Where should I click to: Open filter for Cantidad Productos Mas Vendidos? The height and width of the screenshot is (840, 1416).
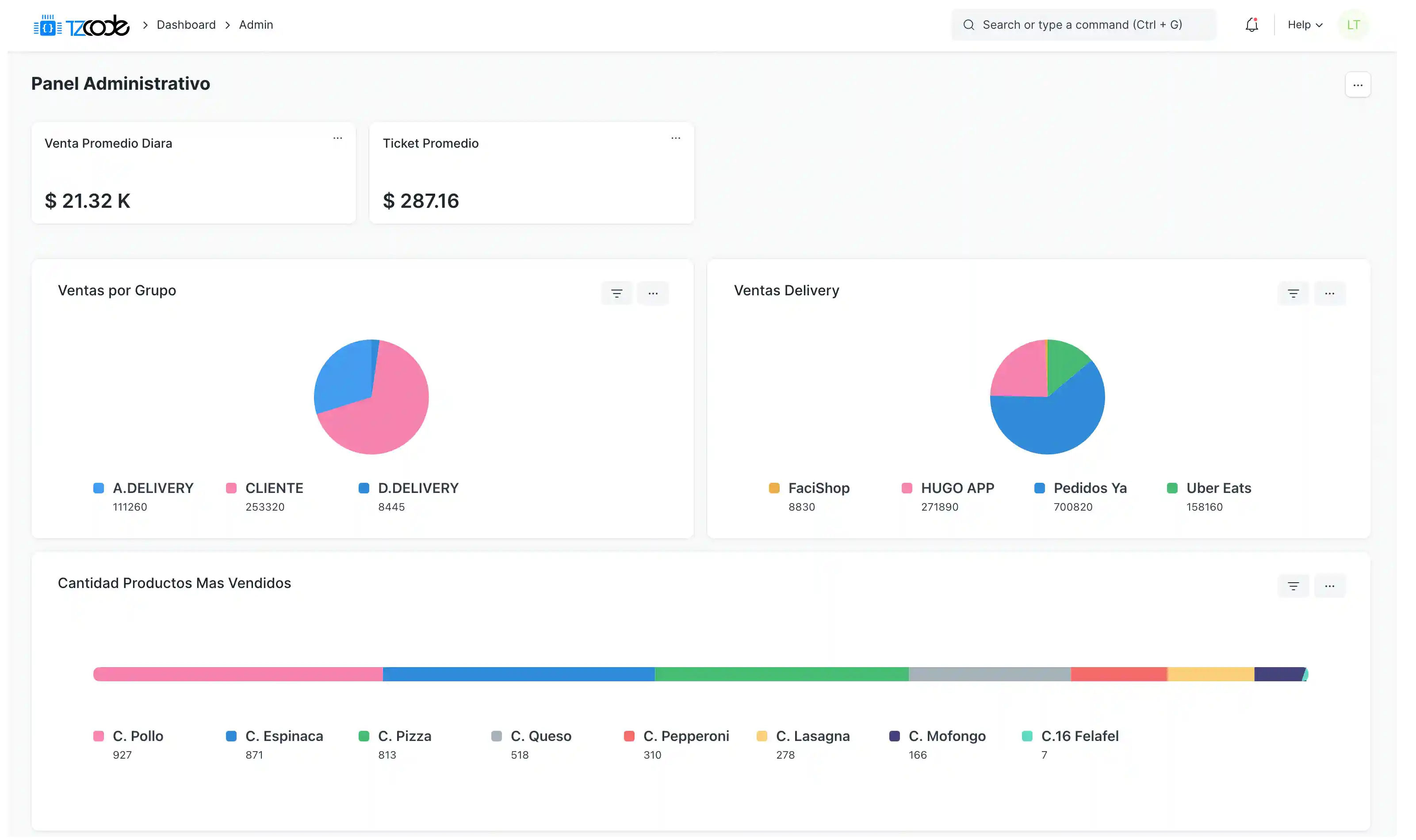pyautogui.click(x=1293, y=586)
